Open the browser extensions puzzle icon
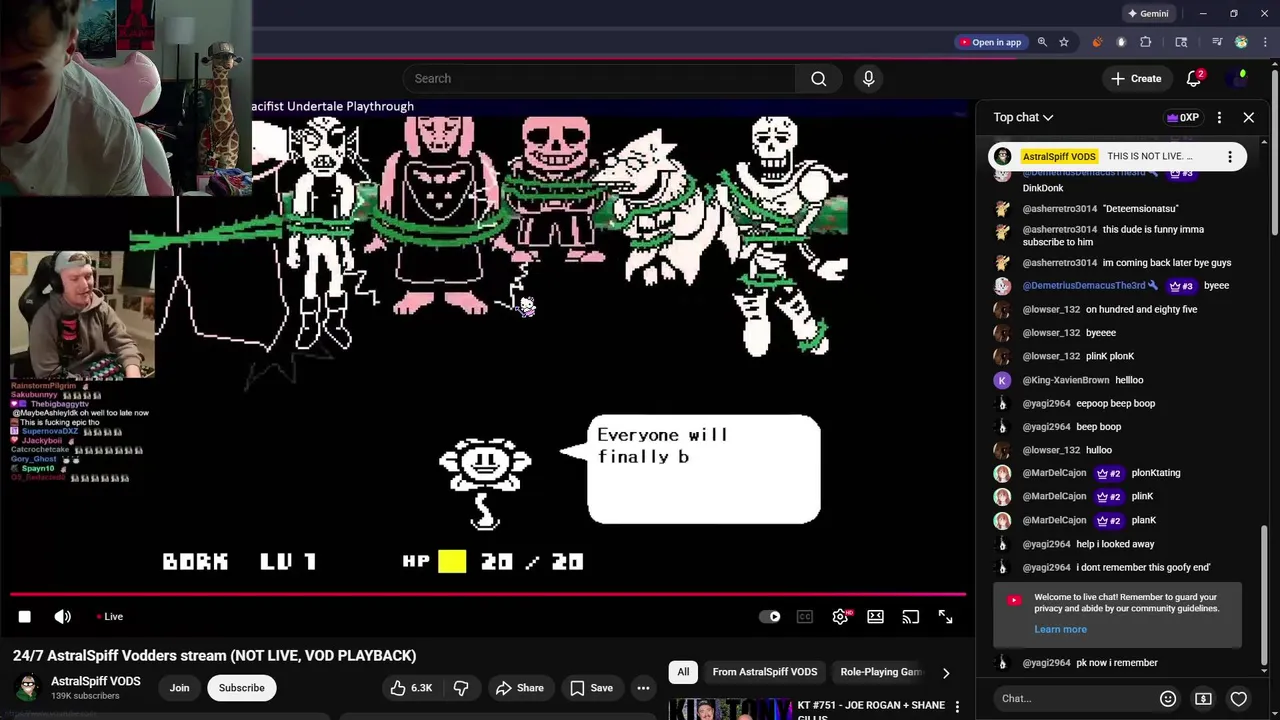 tap(1146, 42)
